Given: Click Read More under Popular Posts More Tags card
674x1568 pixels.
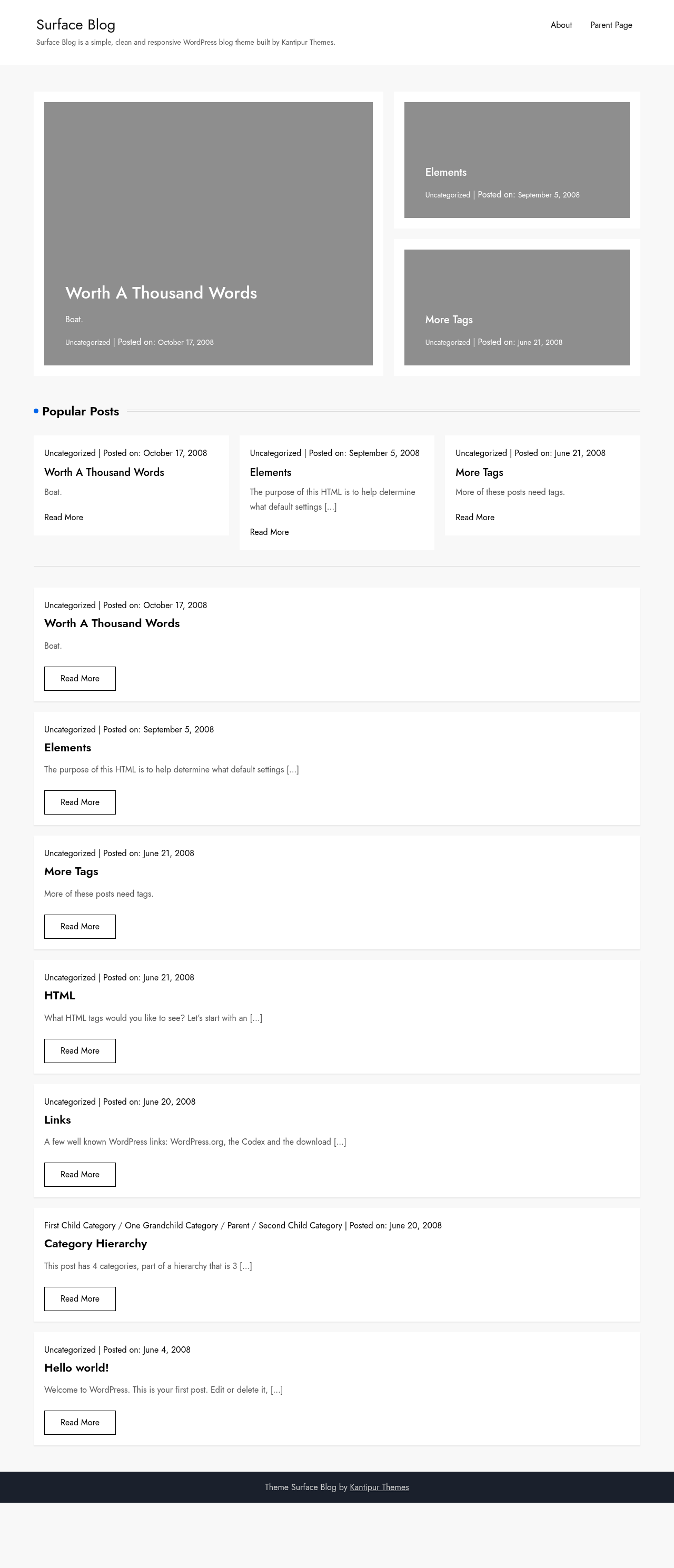Looking at the screenshot, I should [475, 518].
